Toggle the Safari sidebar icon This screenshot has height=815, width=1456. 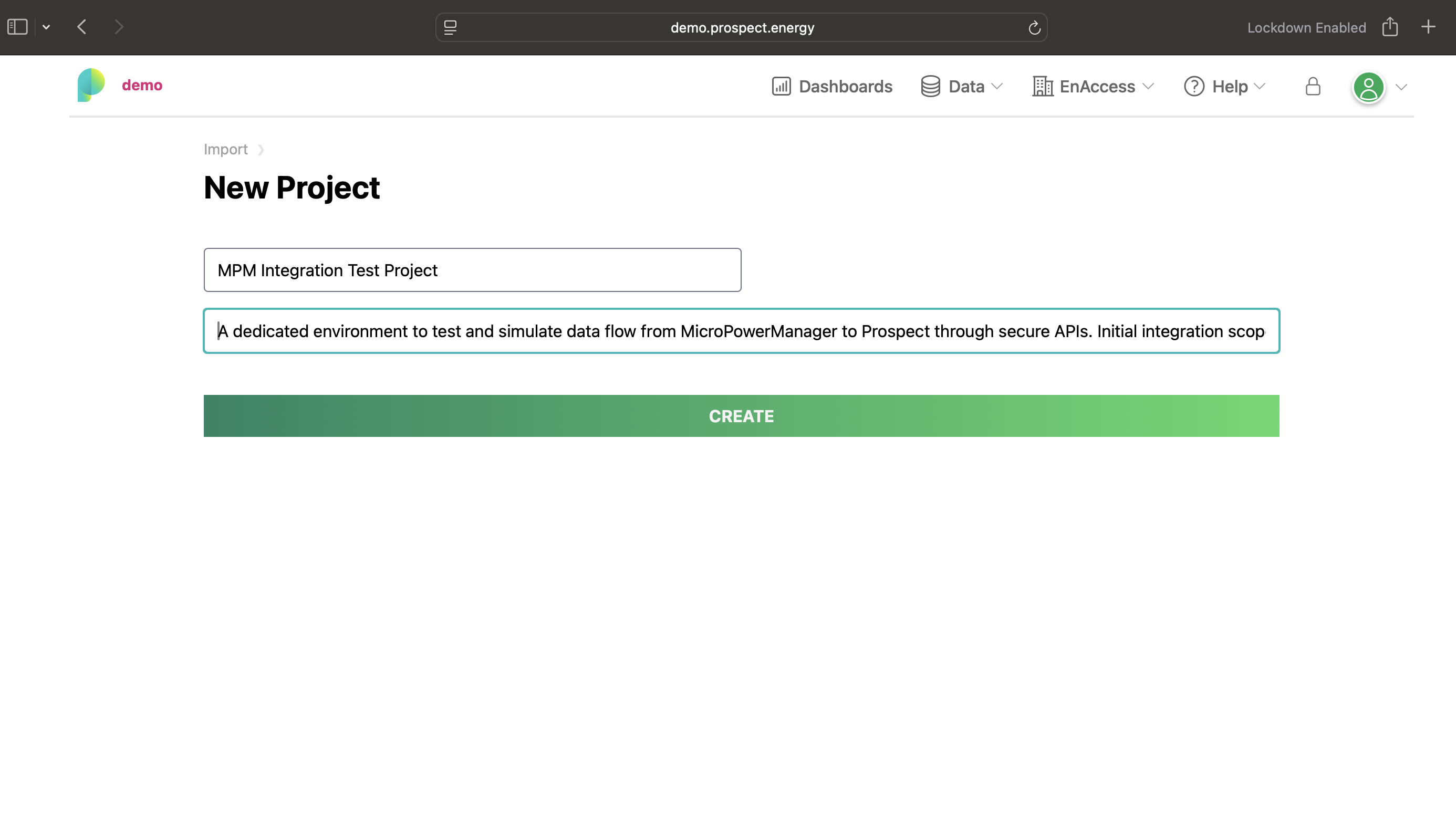[17, 26]
